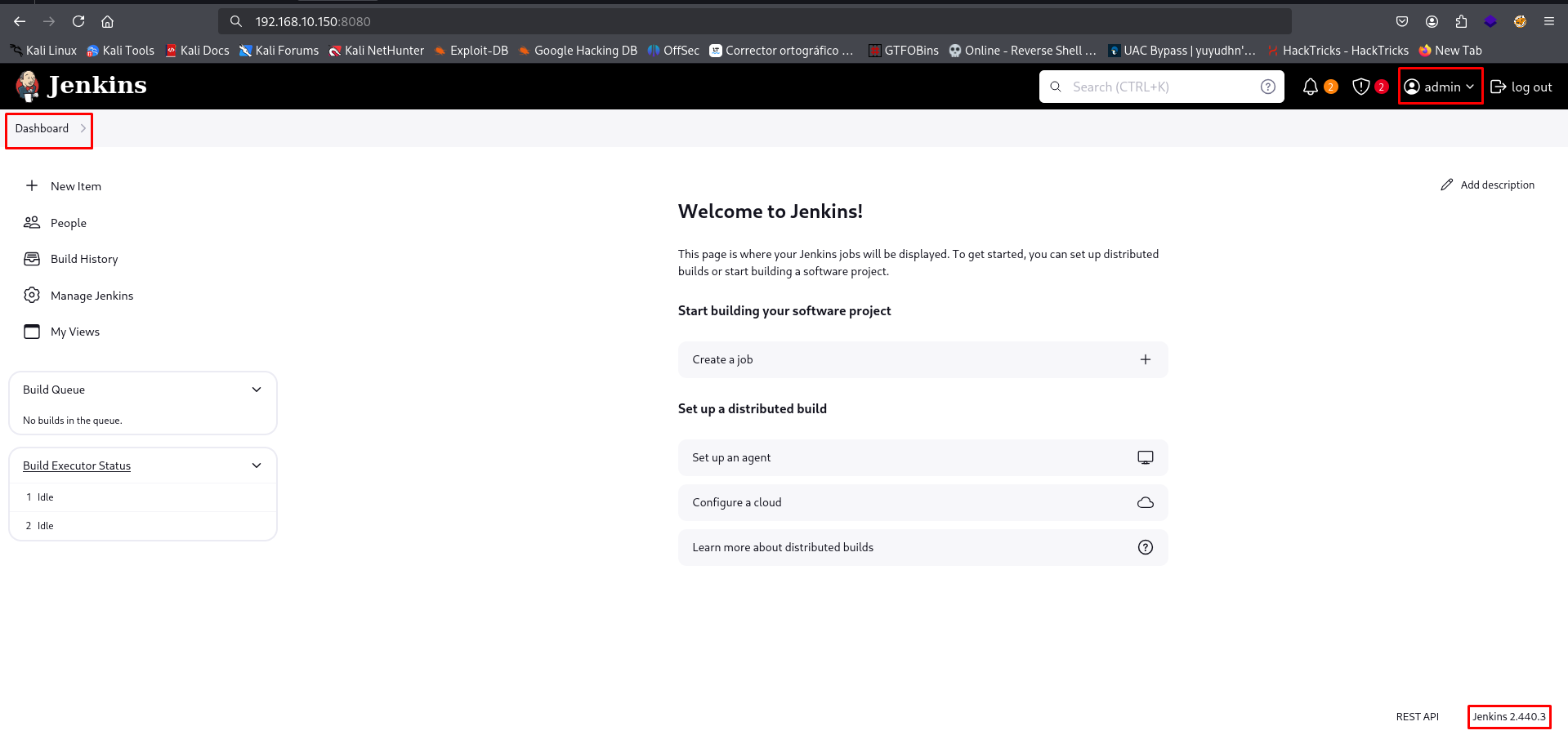Click the purple extension icon in the toolbar
The width and height of the screenshot is (1568, 735).
pyautogui.click(x=1490, y=21)
